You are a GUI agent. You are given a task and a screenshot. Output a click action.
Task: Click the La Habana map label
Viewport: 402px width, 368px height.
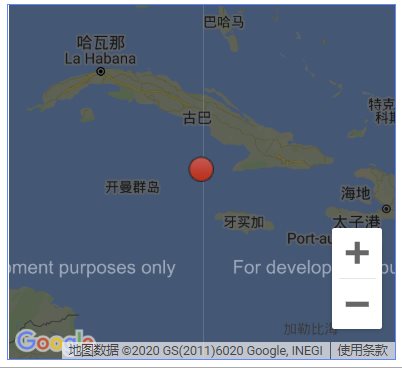click(100, 59)
